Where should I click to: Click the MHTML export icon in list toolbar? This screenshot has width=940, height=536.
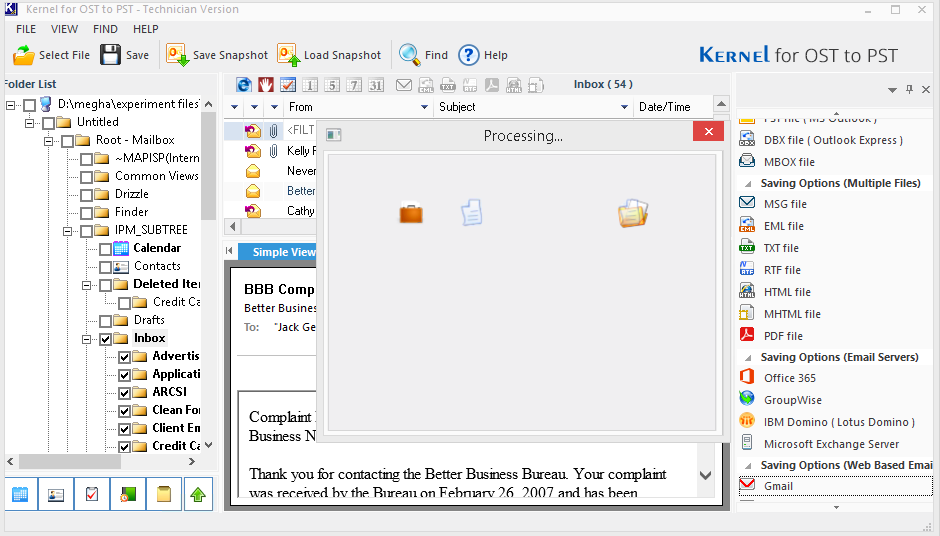click(x=536, y=85)
